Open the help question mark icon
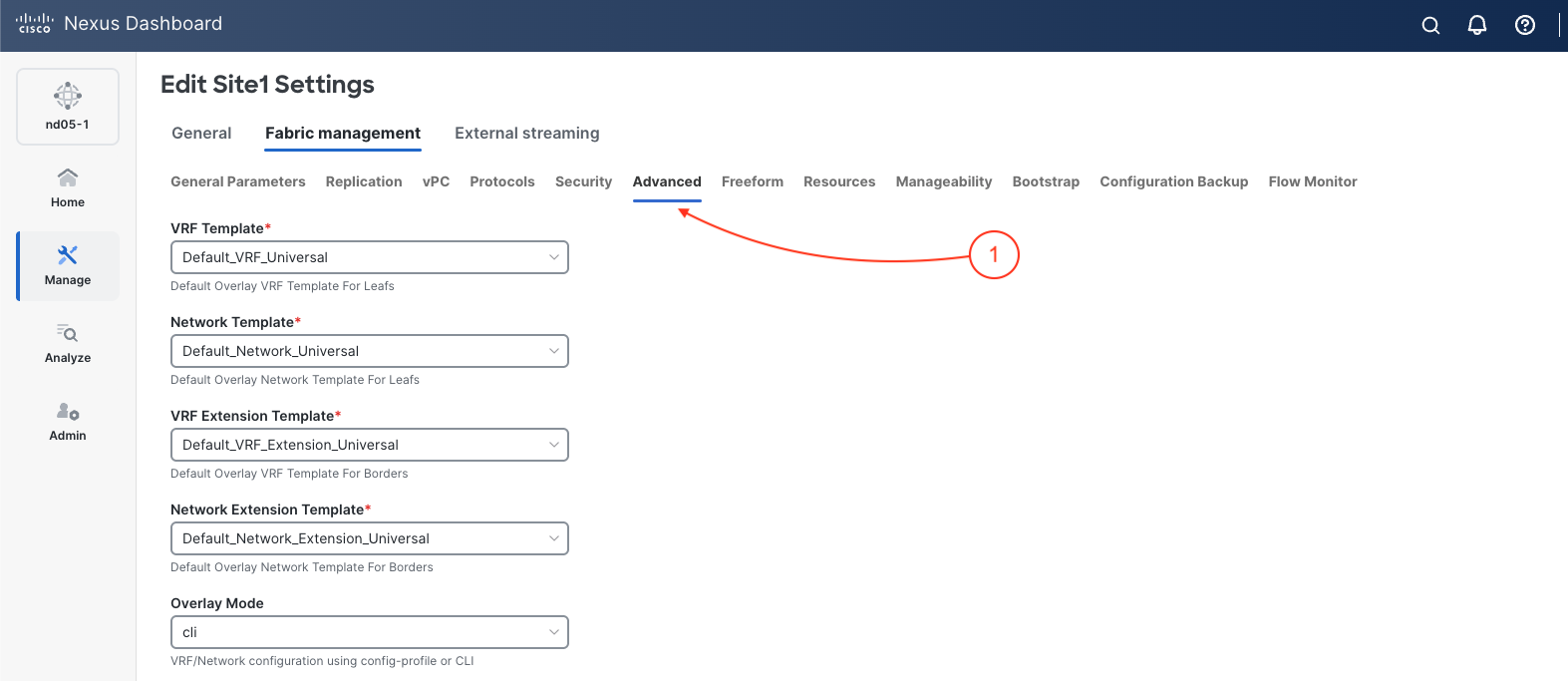Viewport: 1568px width, 681px height. tap(1524, 26)
